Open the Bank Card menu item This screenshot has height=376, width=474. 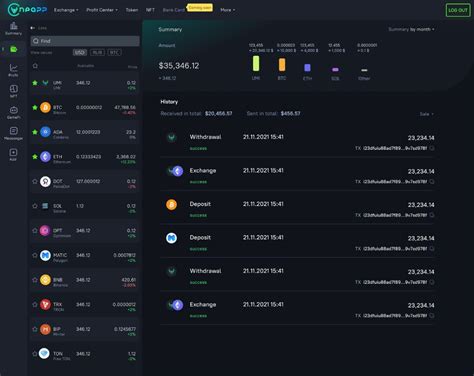174,10
